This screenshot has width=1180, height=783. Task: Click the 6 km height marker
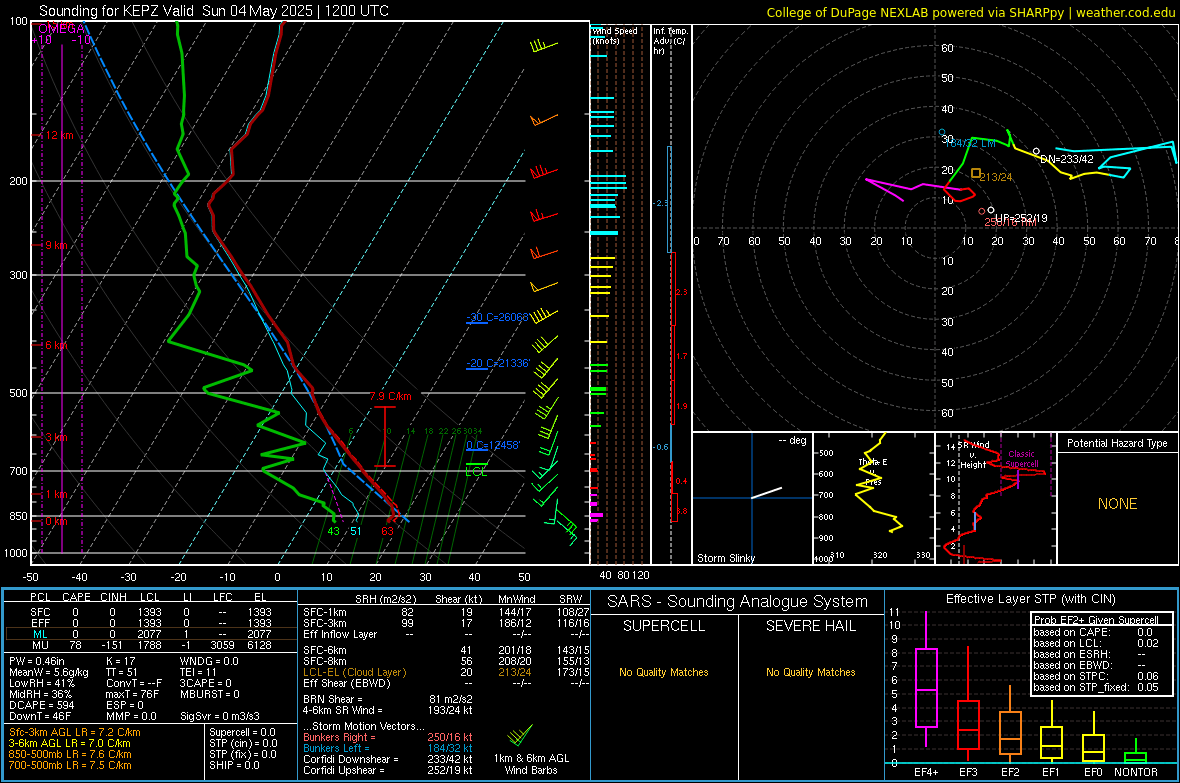[x=58, y=345]
